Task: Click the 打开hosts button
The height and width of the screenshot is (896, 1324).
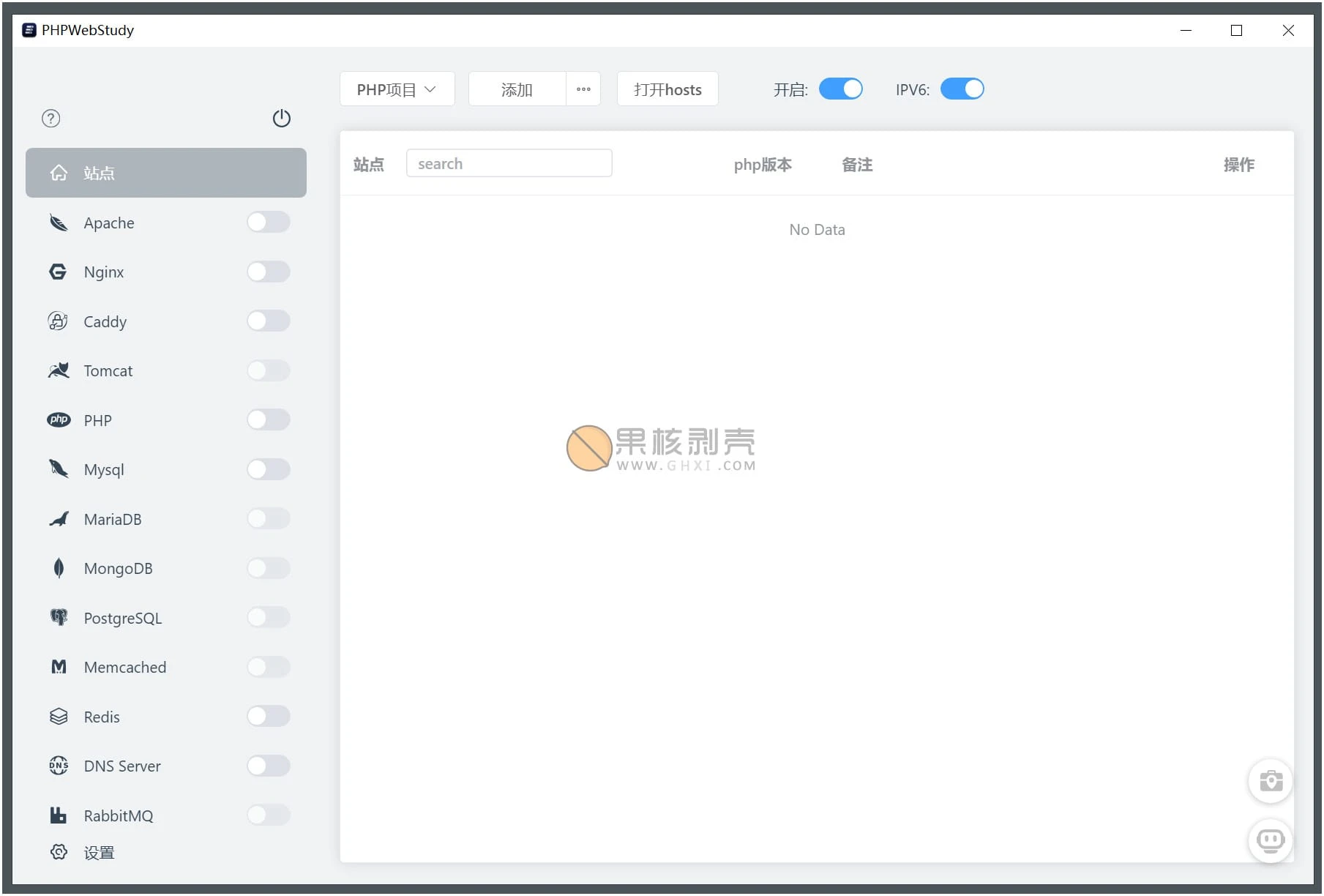Action: (x=667, y=89)
